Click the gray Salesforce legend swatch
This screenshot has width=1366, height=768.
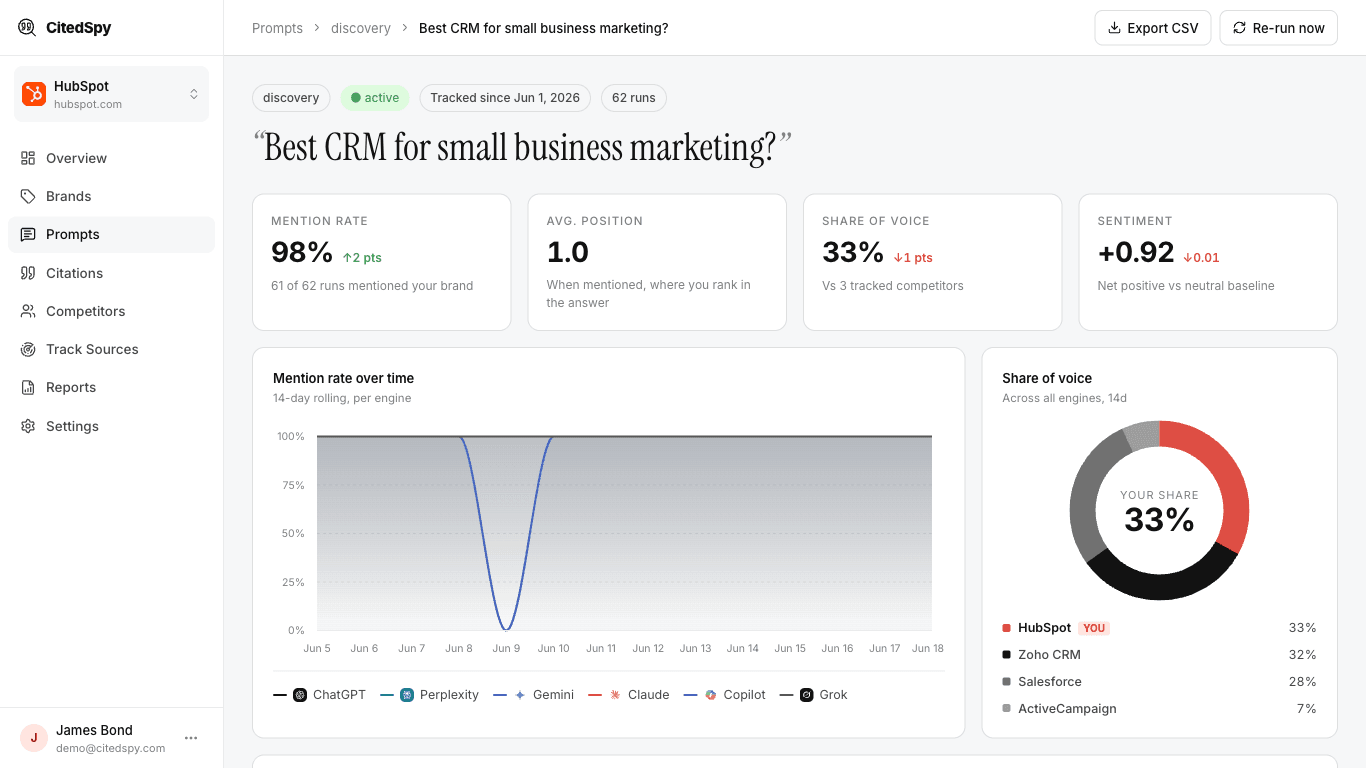(x=1006, y=682)
